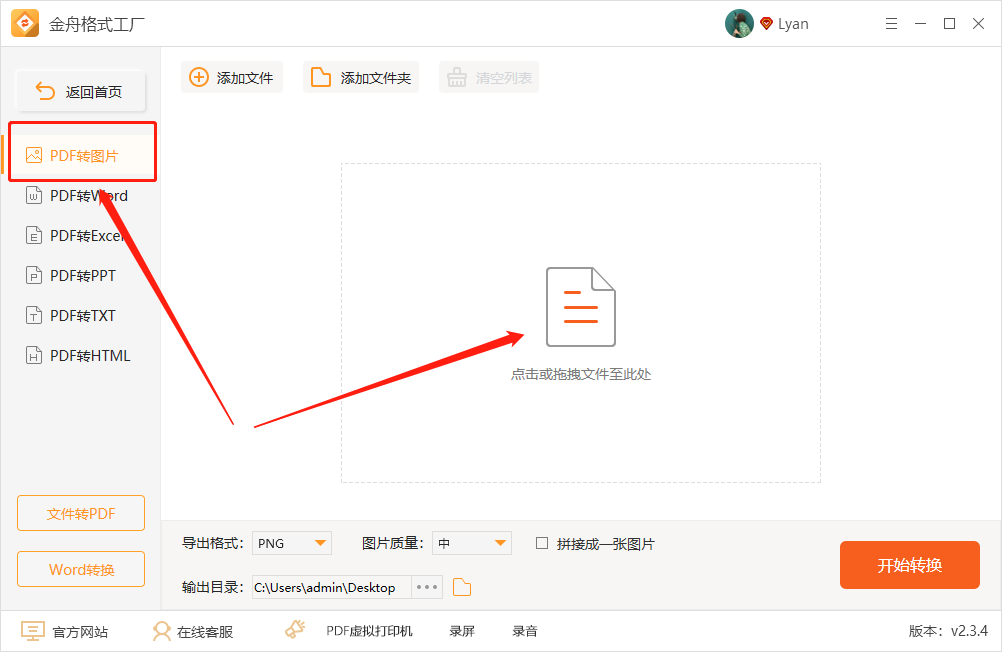This screenshot has width=1002, height=652.
Task: Expand the 导出格式 PNG dropdown
Action: tap(321, 543)
